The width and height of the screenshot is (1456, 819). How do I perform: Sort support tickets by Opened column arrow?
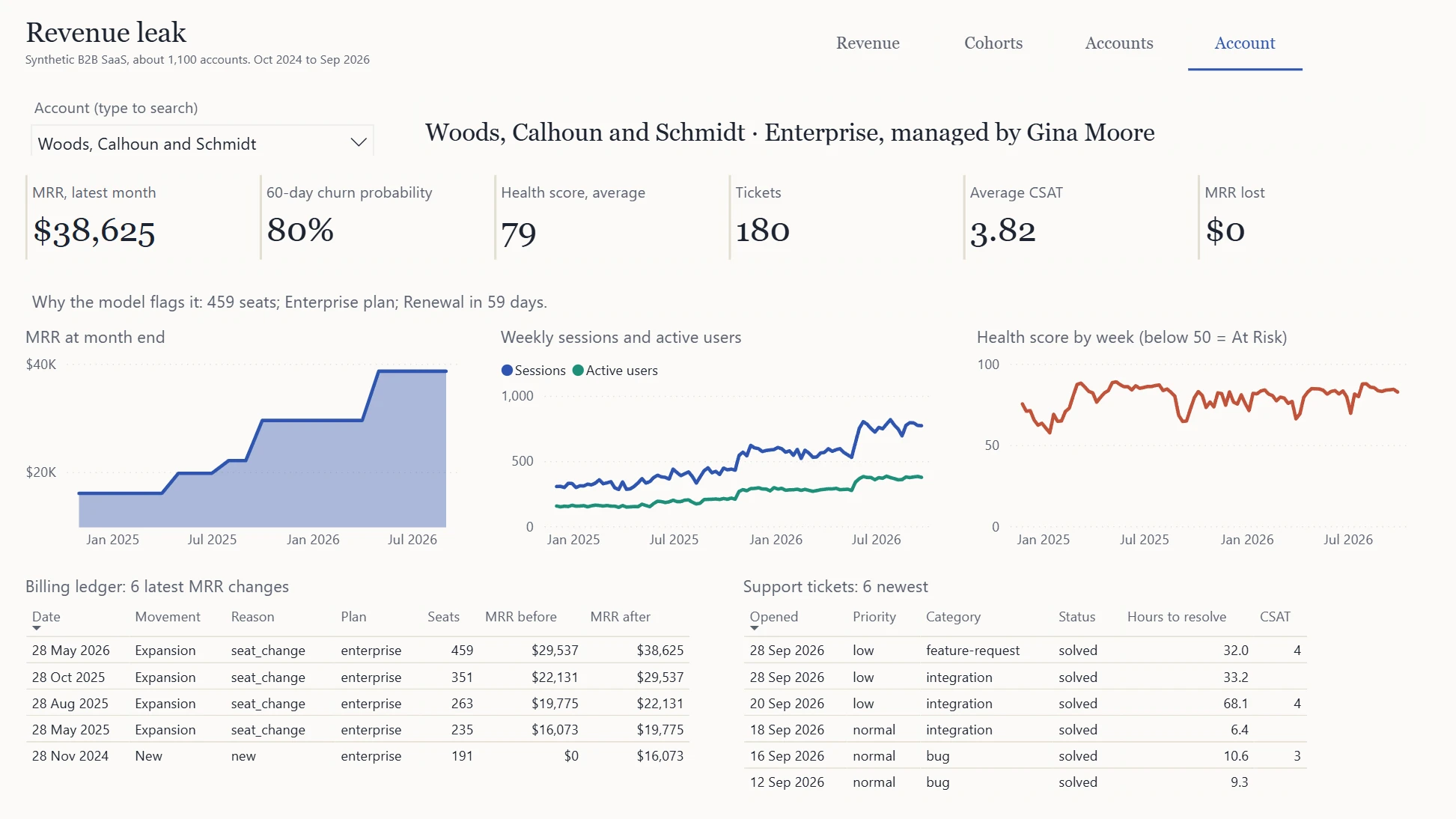point(754,628)
